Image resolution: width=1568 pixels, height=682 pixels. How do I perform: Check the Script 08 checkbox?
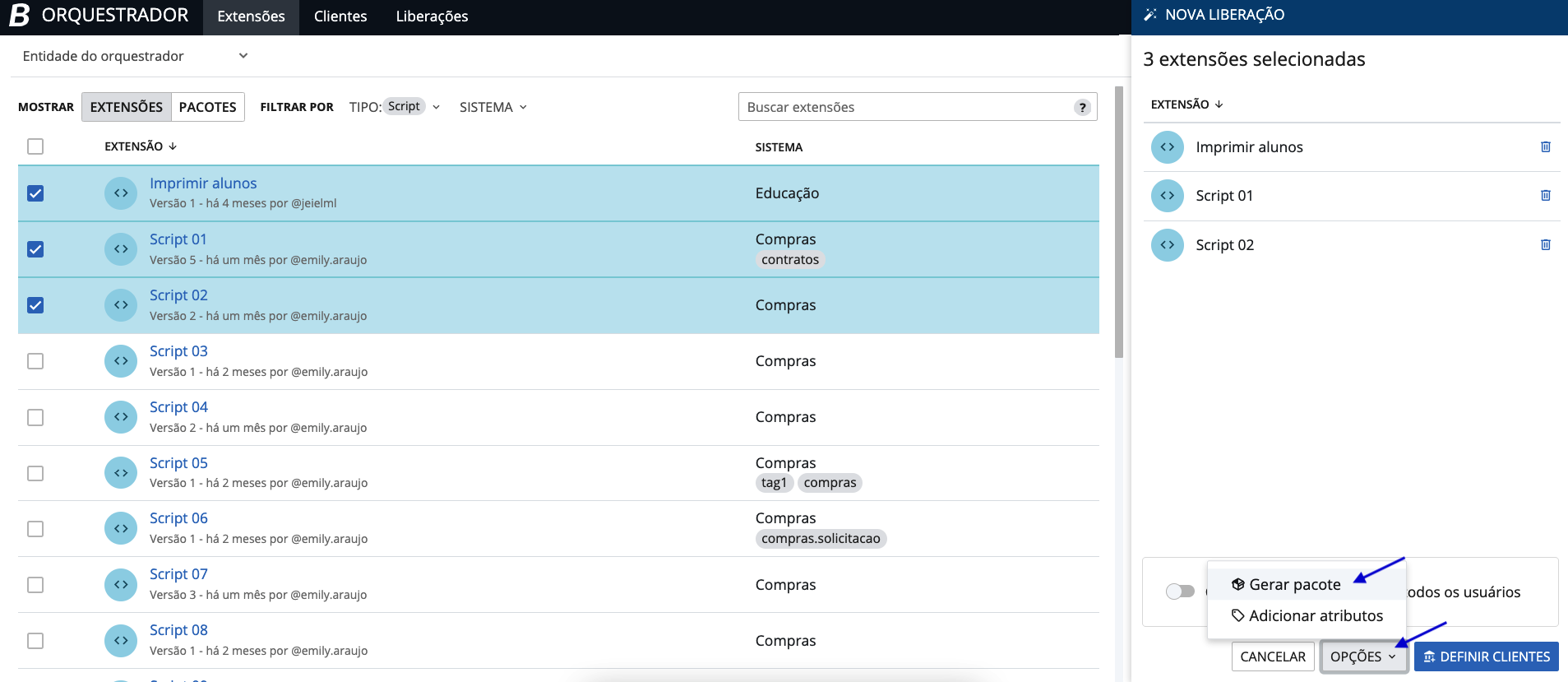point(35,640)
